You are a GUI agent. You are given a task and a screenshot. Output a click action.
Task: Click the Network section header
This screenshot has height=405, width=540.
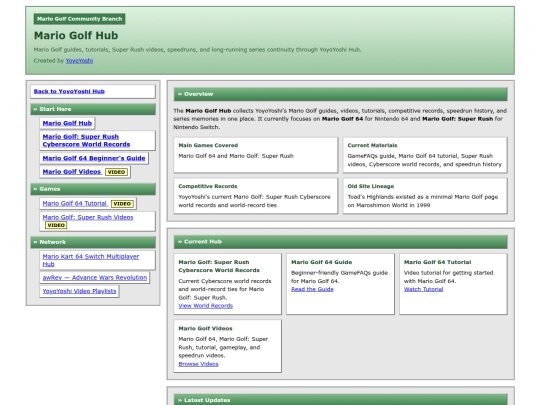[93, 242]
